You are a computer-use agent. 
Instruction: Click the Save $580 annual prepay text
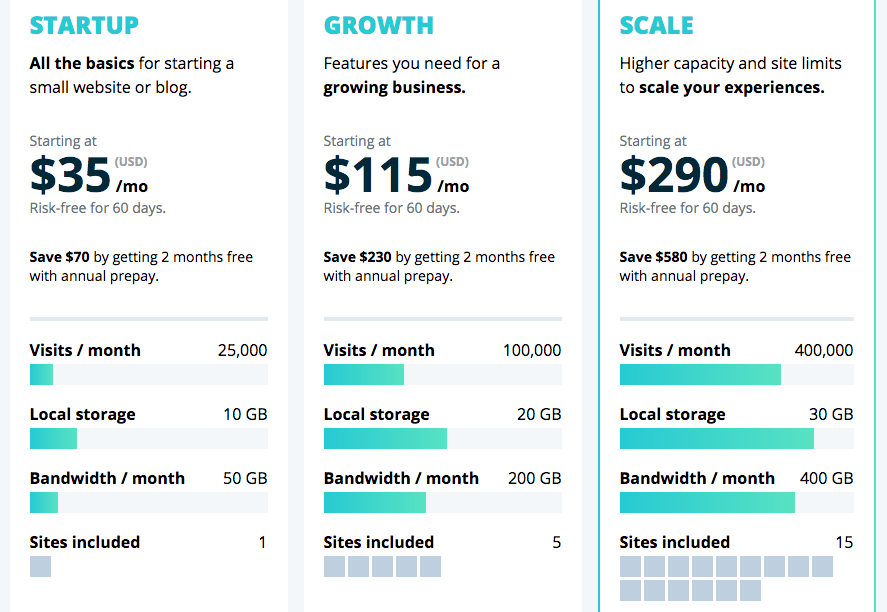pyautogui.click(x=735, y=266)
